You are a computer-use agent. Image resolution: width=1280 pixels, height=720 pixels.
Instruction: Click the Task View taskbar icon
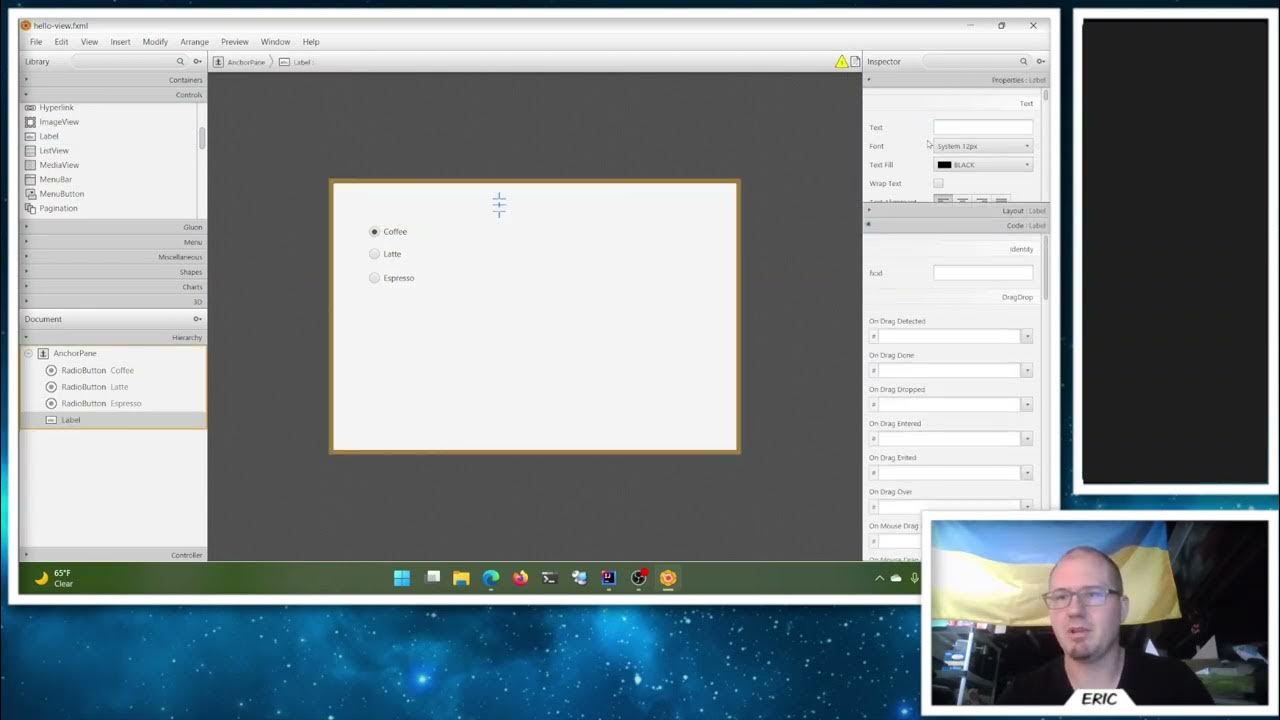point(433,577)
